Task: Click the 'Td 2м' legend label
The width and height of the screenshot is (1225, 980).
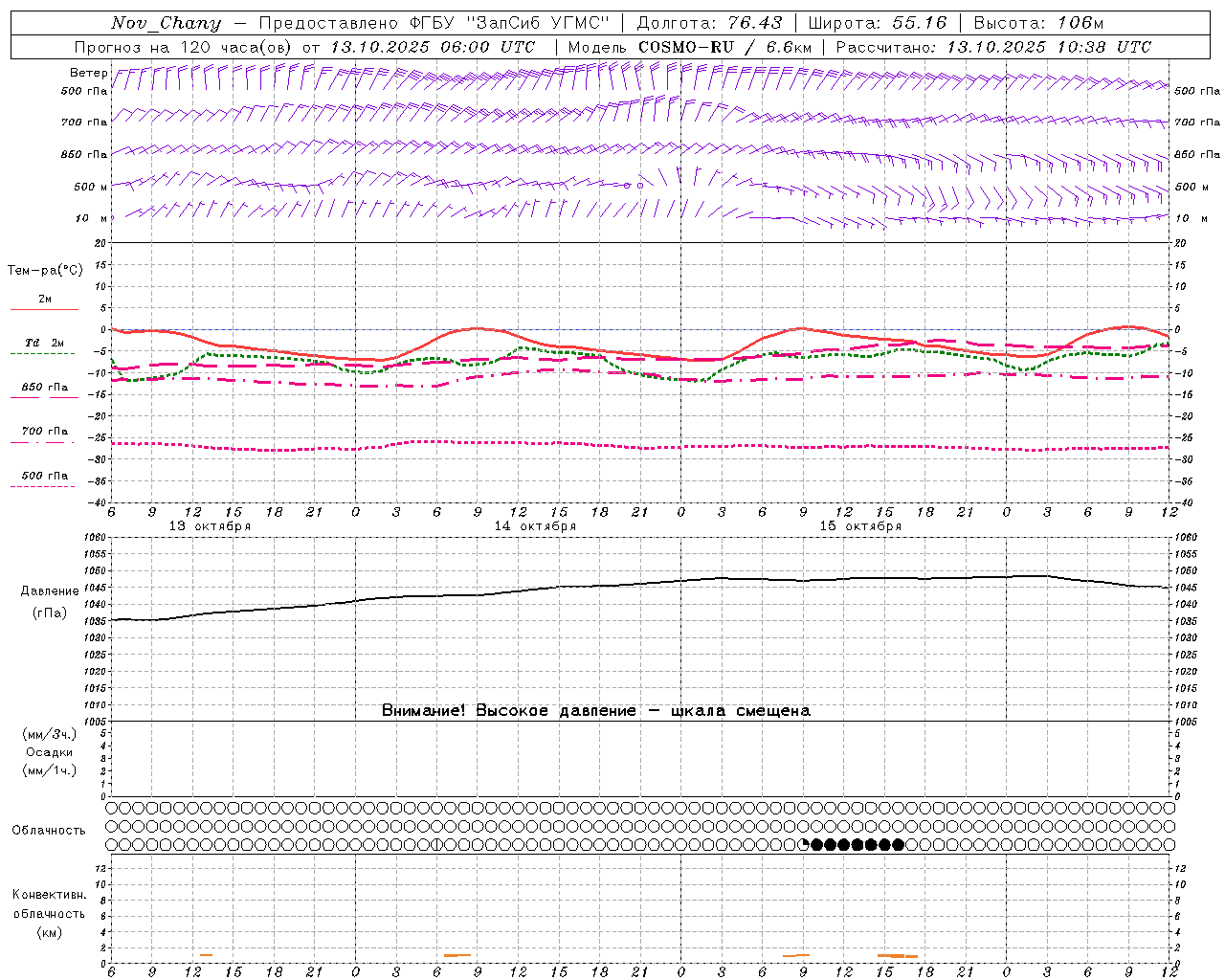Action: (44, 343)
